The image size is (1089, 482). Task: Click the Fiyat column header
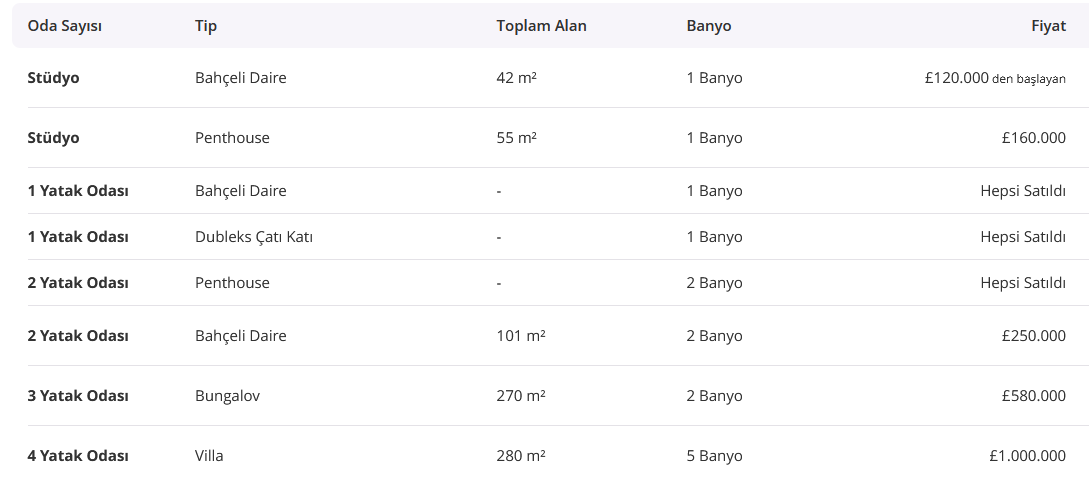[1048, 26]
